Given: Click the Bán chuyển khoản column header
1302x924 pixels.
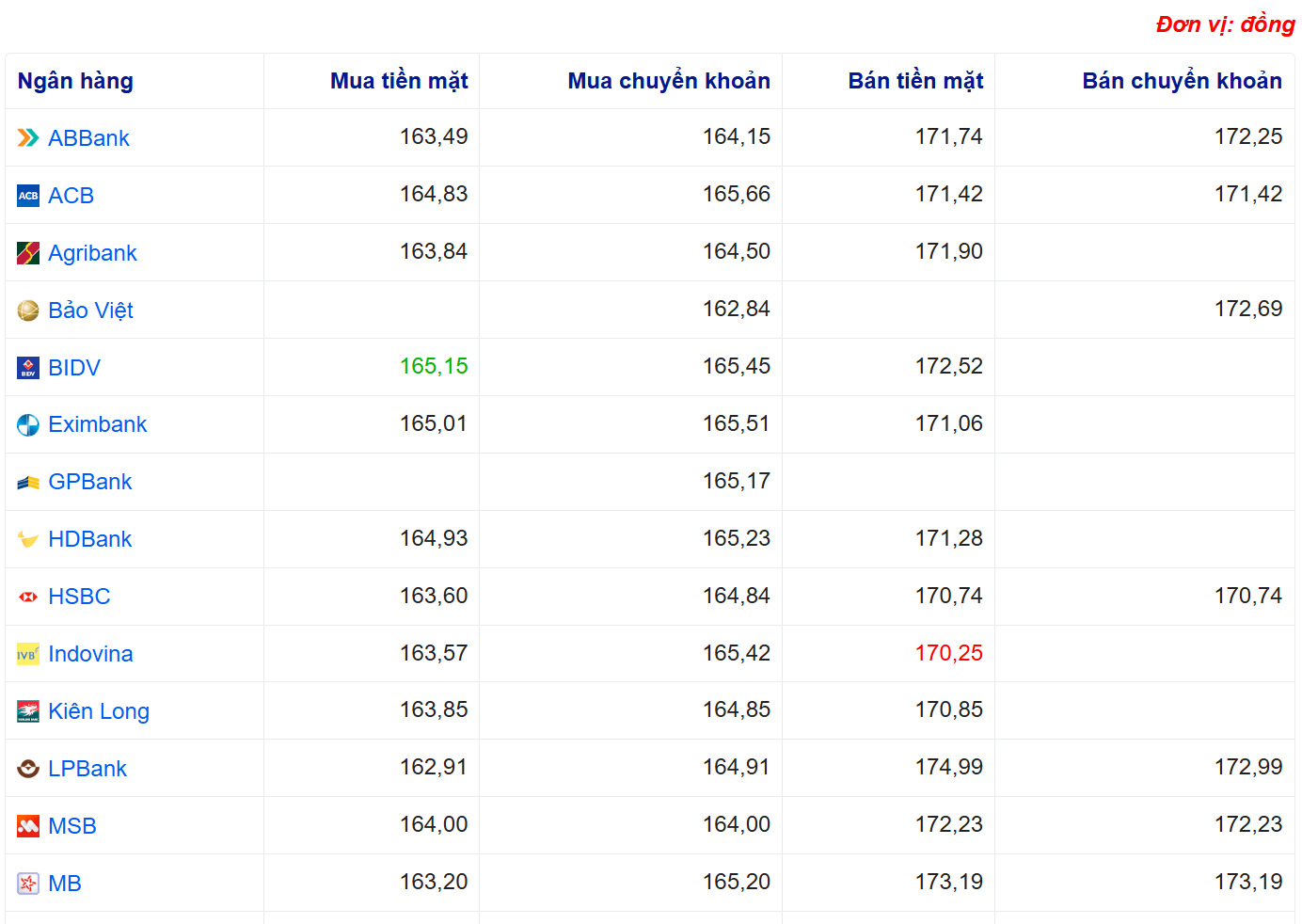Looking at the screenshot, I should coord(1182,81).
